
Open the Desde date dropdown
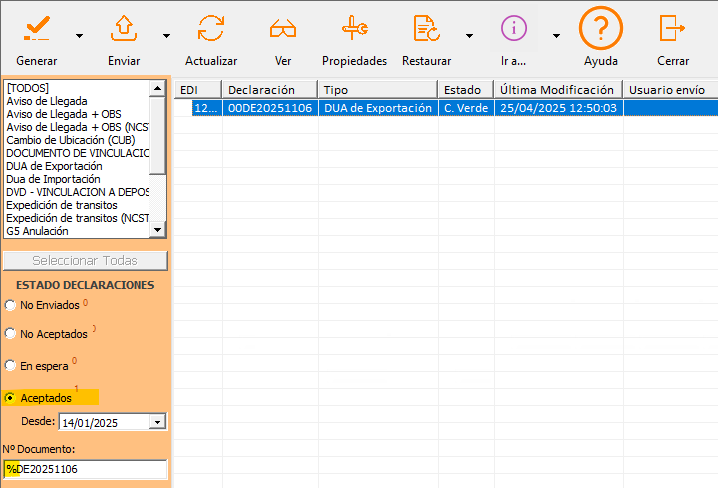(x=157, y=423)
